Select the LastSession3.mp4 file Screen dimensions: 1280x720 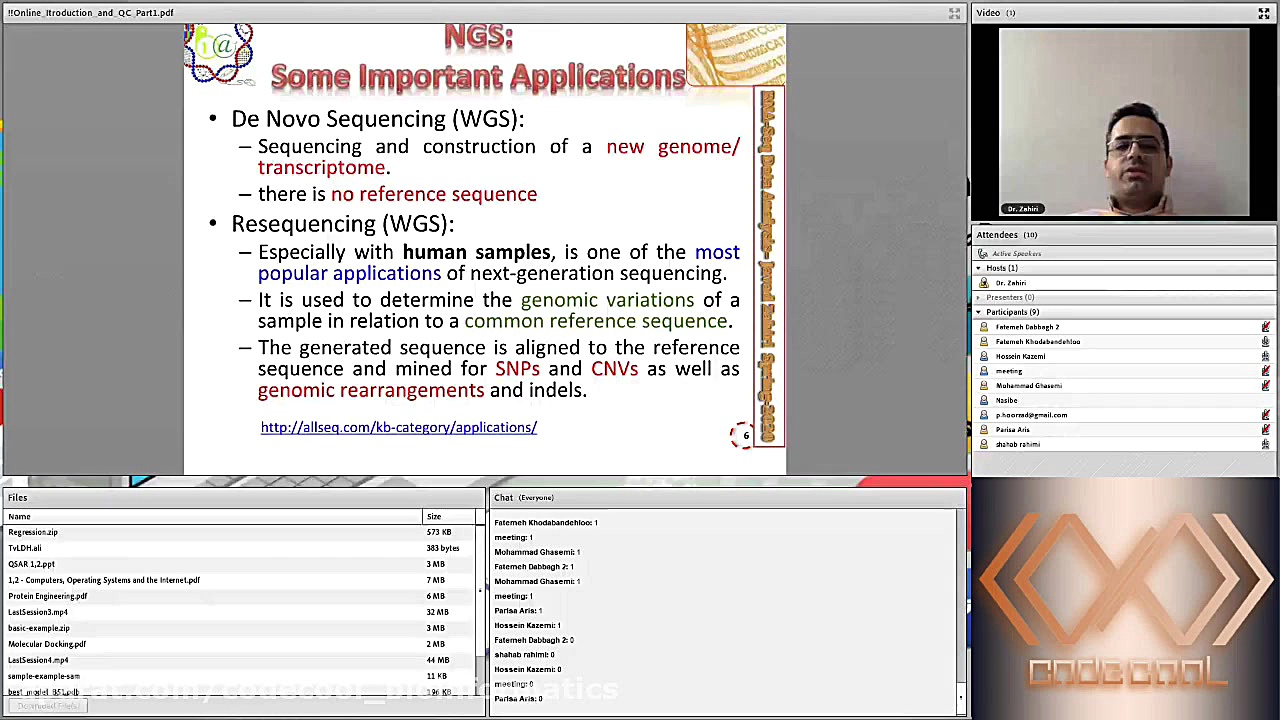coord(38,613)
